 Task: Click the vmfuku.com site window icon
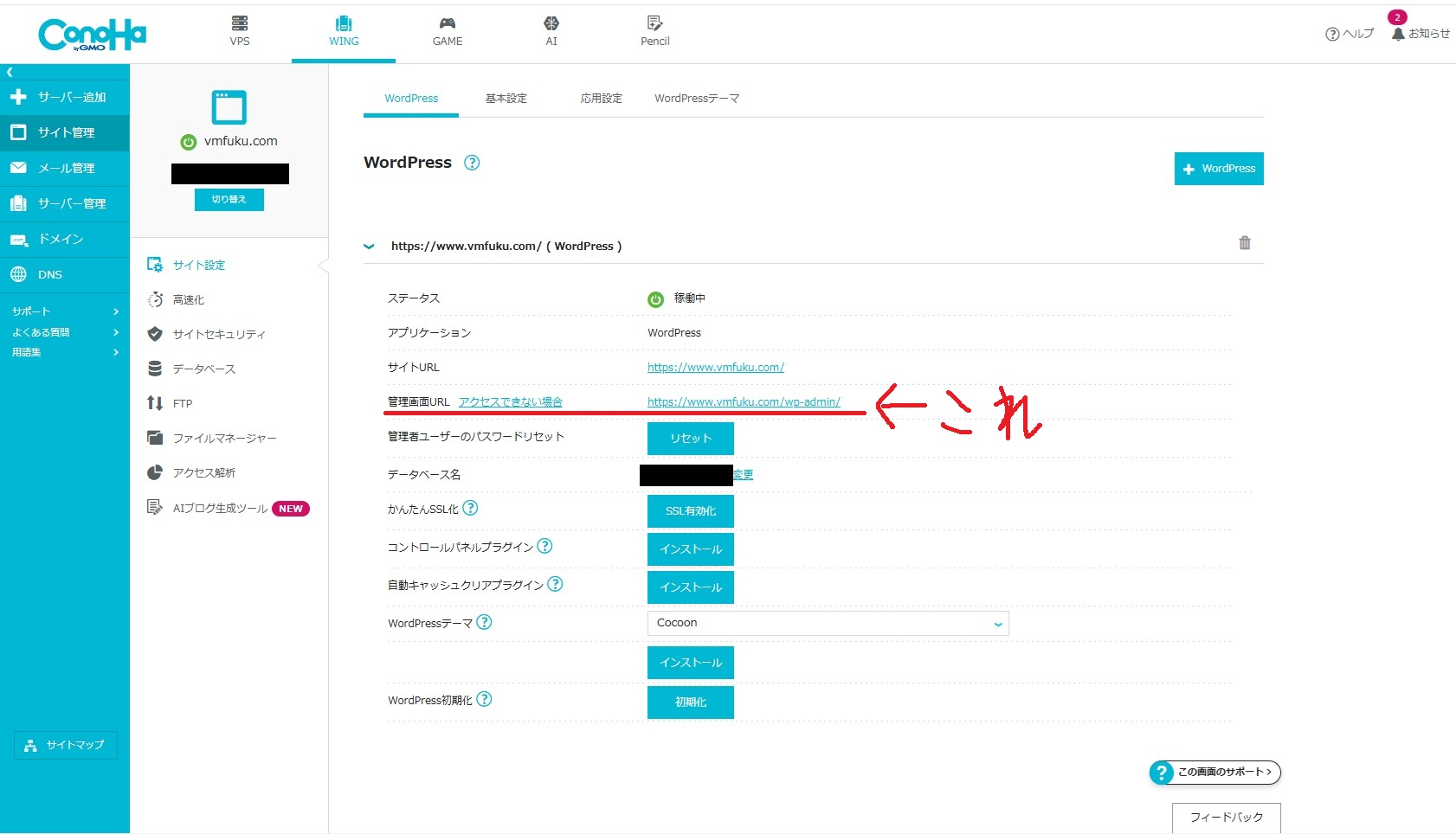[229, 107]
